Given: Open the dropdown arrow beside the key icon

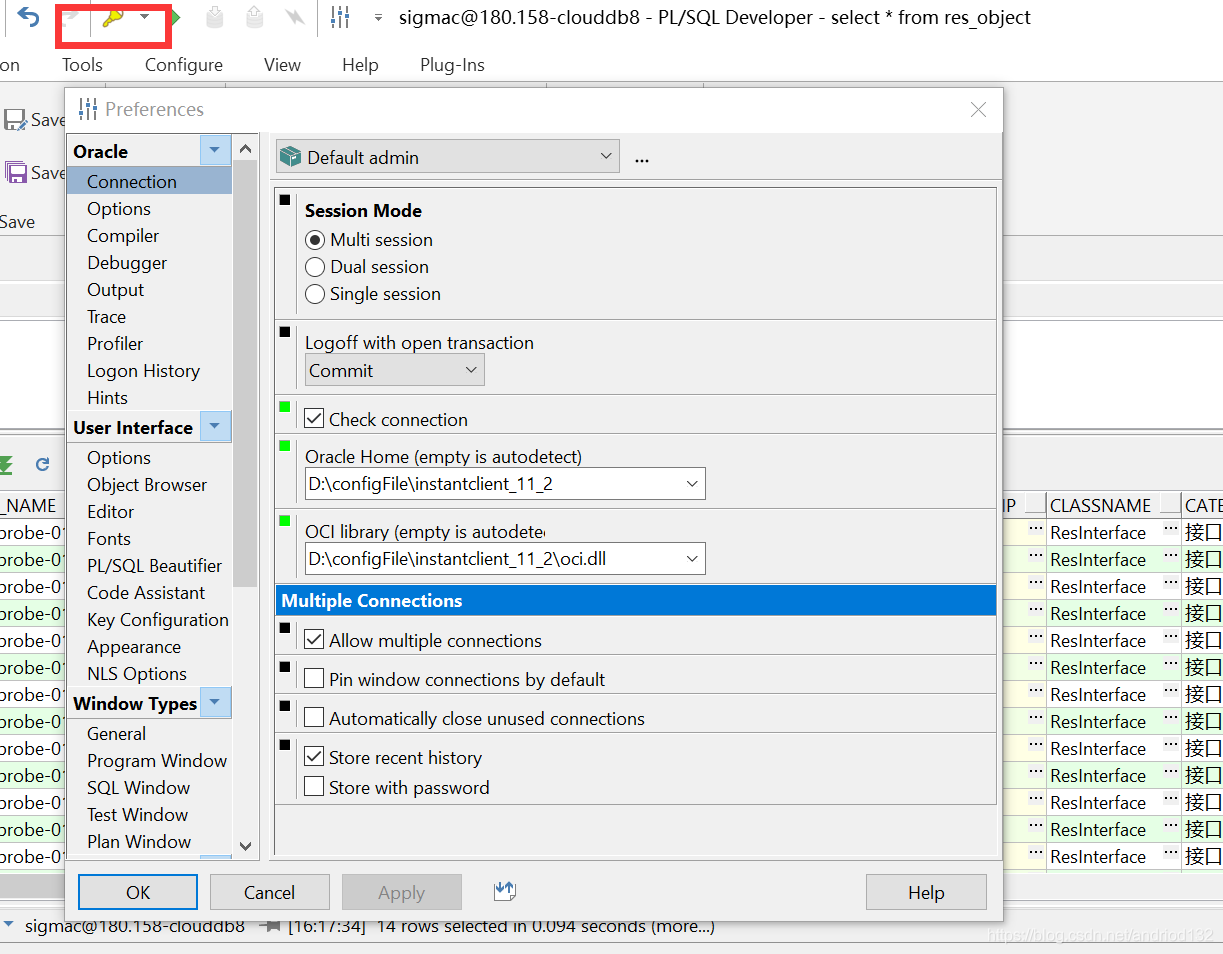Looking at the screenshot, I should coord(145,17).
